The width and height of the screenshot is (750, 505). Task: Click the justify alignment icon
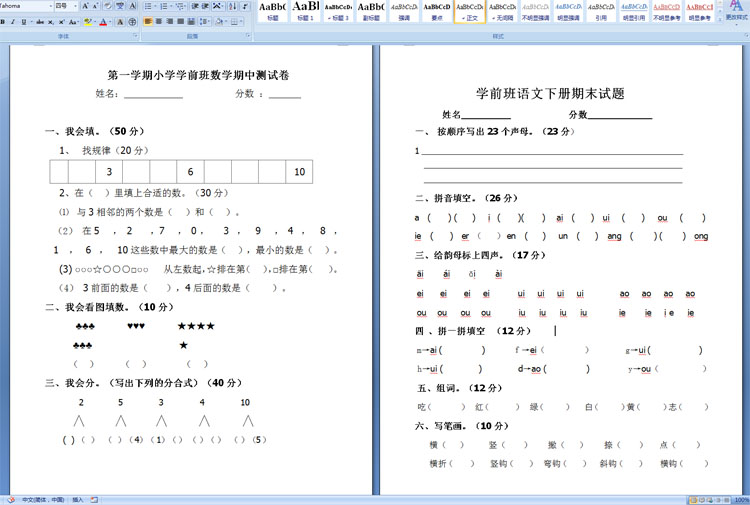tap(181, 22)
